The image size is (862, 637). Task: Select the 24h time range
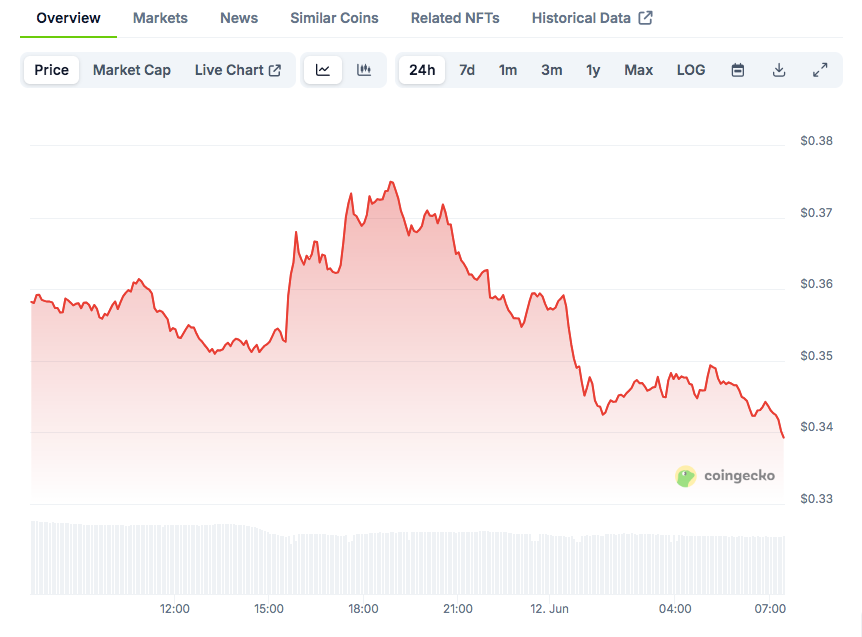coord(423,70)
